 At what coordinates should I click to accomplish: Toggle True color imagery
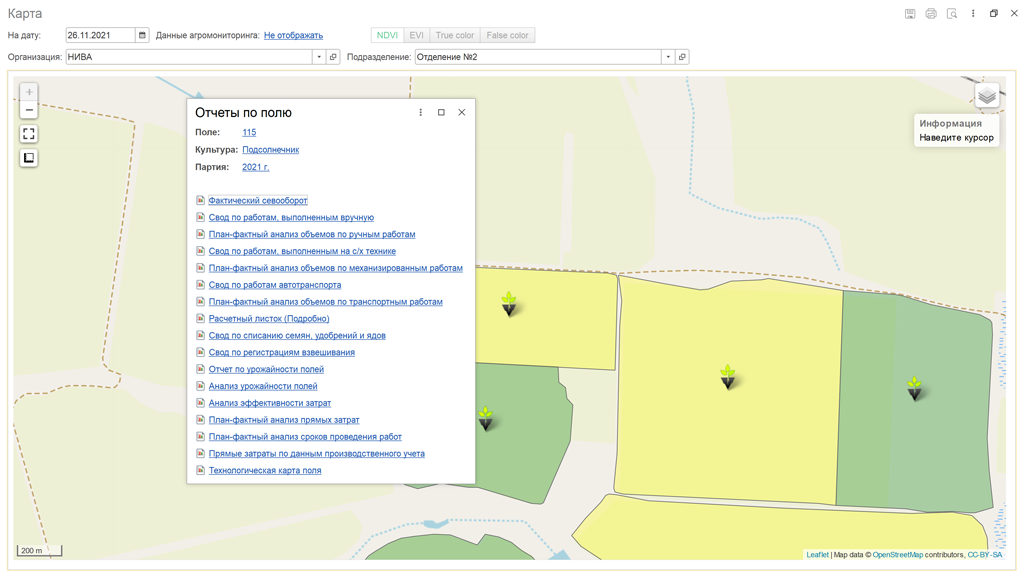[x=454, y=36]
